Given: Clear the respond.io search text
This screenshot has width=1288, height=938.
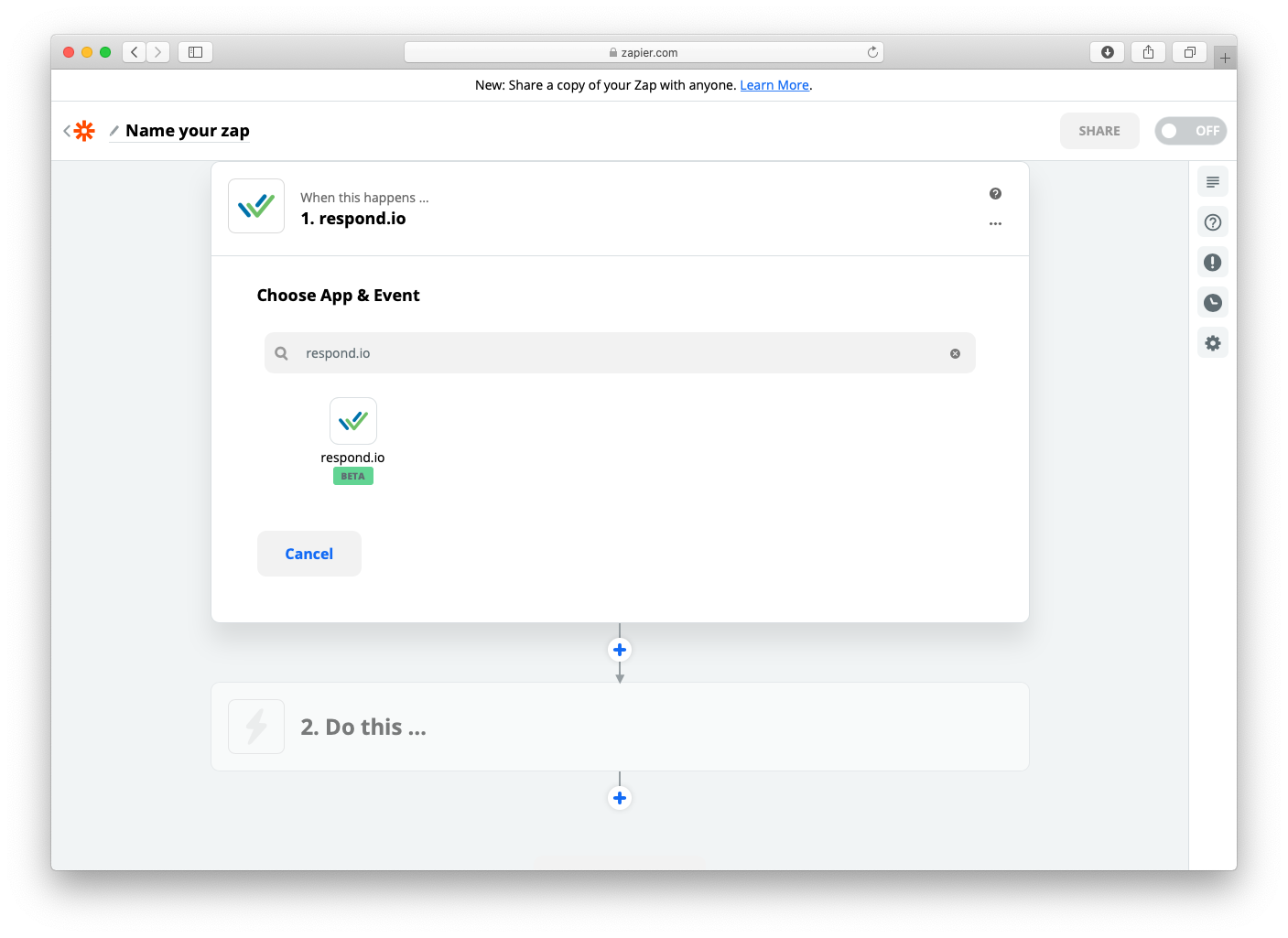Looking at the screenshot, I should click(955, 353).
